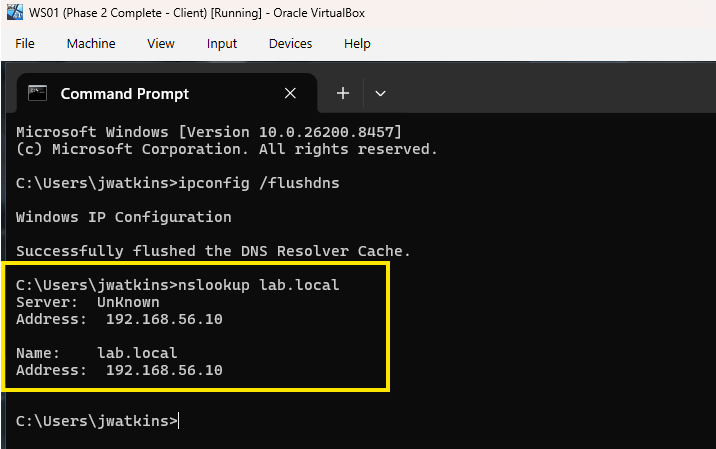The image size is (716, 449).
Task: Close the Command Prompt tab
Action: (x=290, y=93)
